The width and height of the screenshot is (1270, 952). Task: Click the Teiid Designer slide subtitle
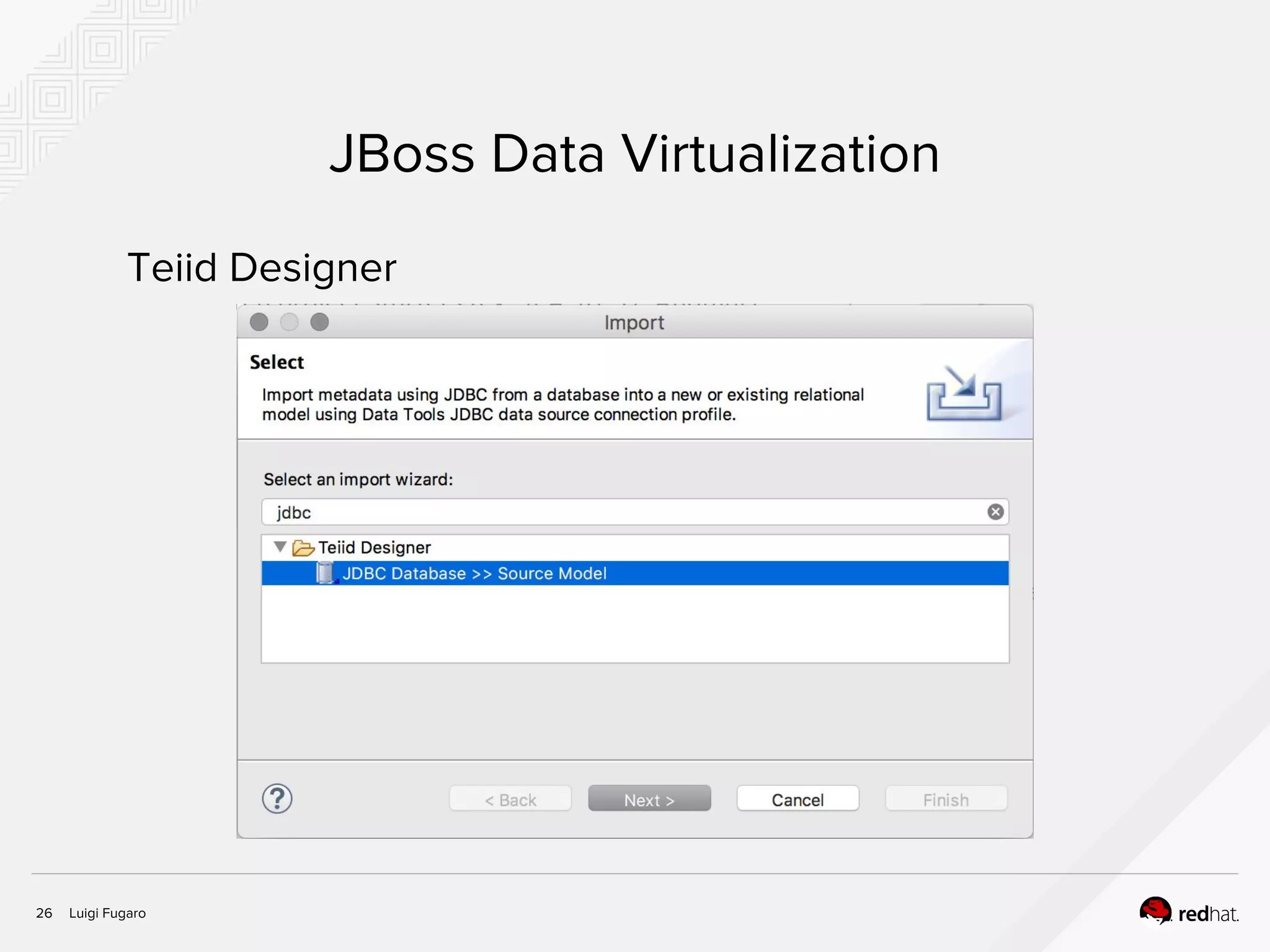tap(262, 268)
